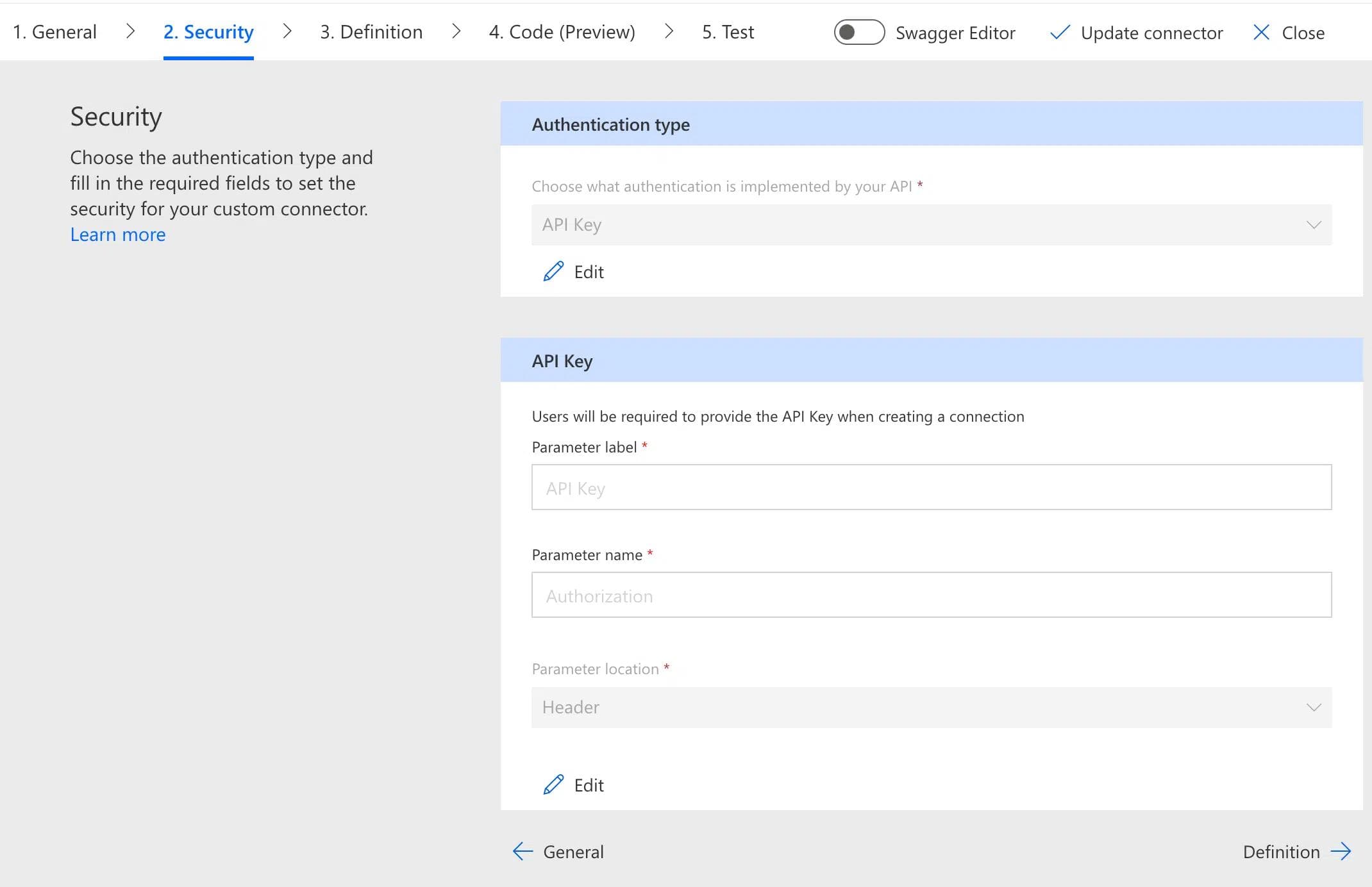
Task: Click chevron between Code and Test steps
Action: coord(669,31)
